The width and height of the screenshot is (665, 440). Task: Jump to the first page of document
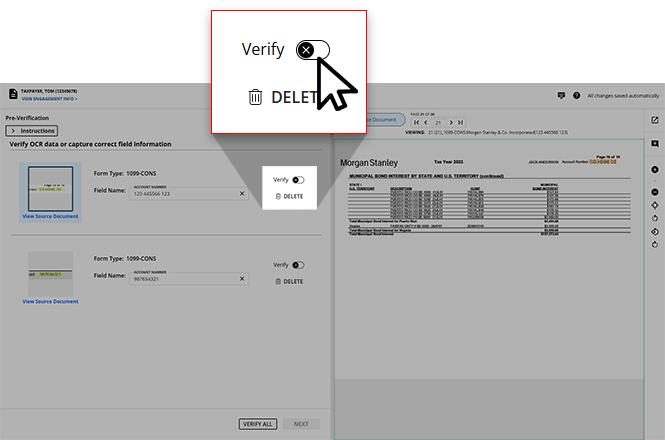[416, 123]
